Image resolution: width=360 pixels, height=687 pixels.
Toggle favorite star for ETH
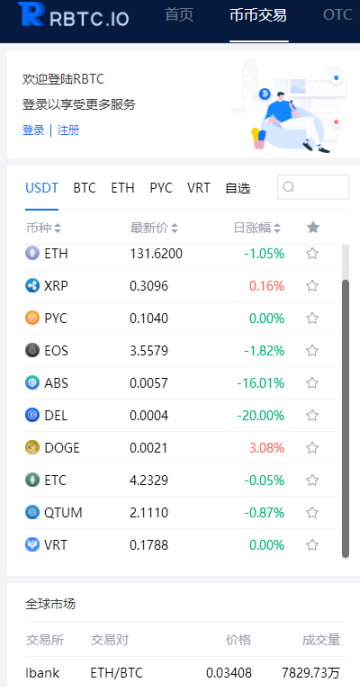pyautogui.click(x=312, y=253)
